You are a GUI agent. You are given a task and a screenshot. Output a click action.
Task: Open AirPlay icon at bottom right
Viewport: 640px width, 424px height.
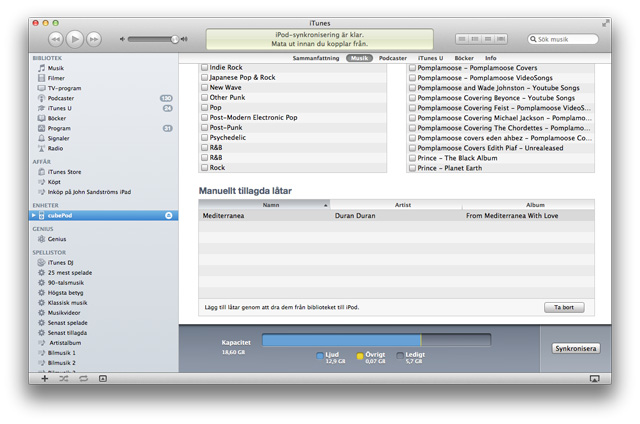pyautogui.click(x=595, y=379)
